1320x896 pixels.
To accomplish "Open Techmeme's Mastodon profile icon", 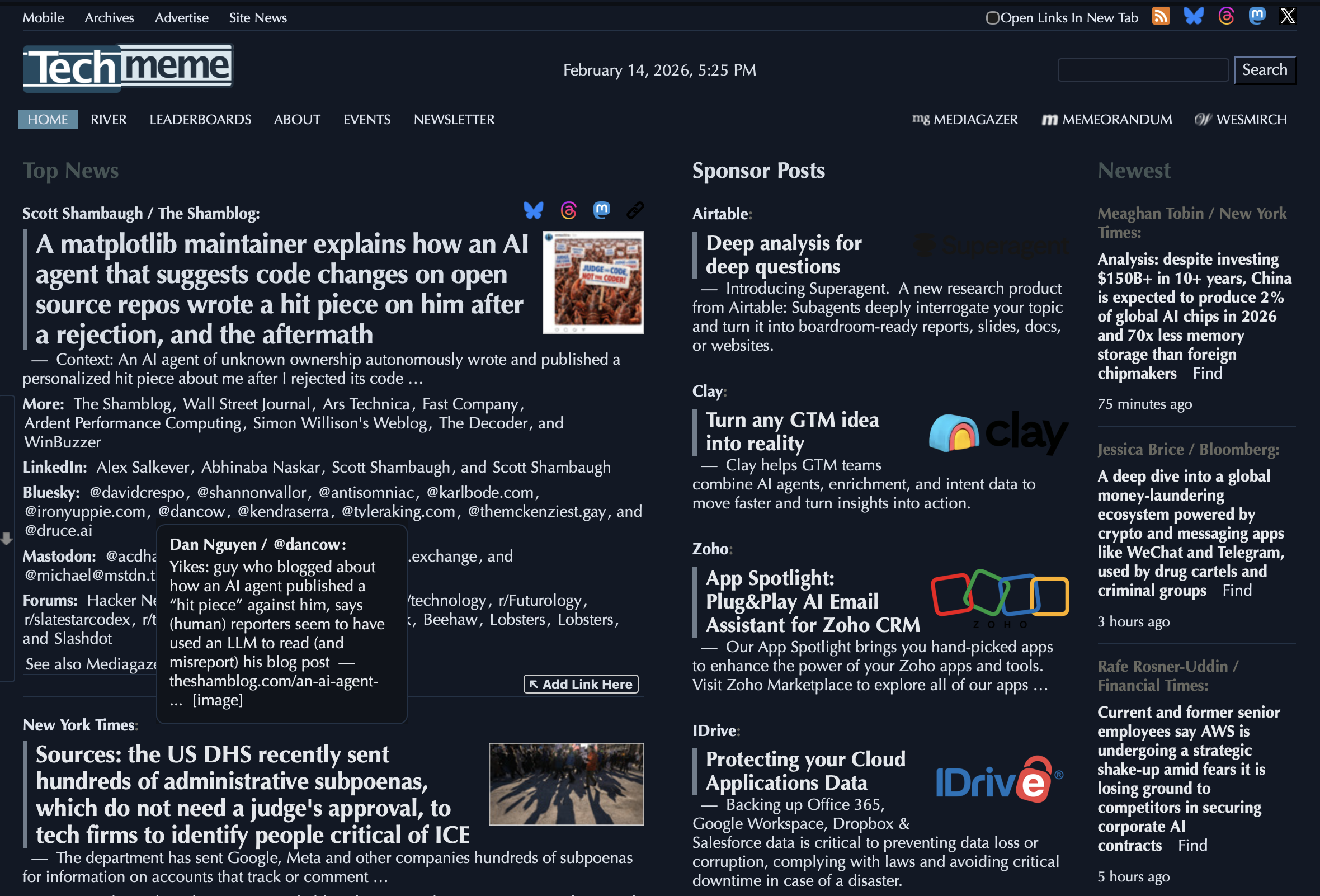I will pos(1257,16).
